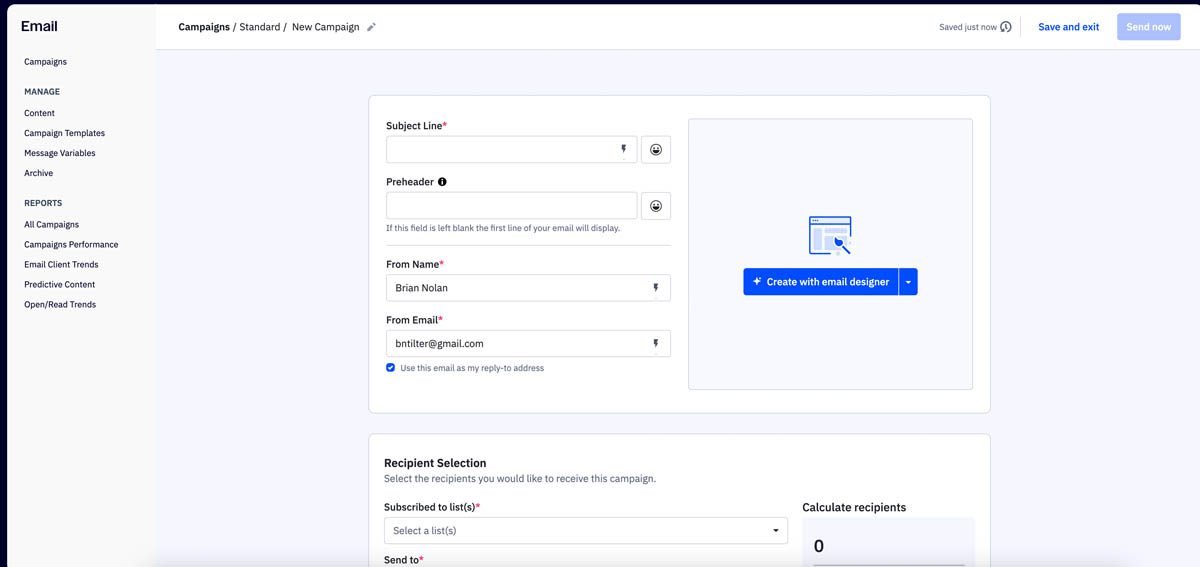The image size is (1200, 567).
Task: Click the Campaigns breadcrumb link
Action: pyautogui.click(x=204, y=27)
